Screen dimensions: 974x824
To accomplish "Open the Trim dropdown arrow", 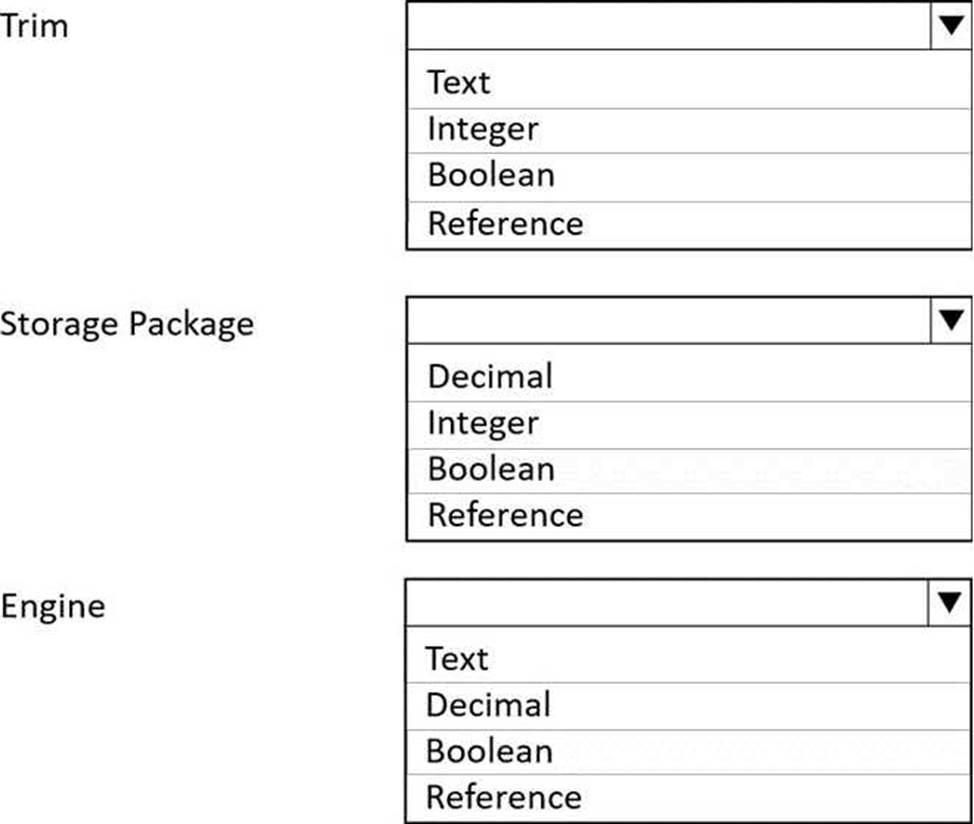I will [951, 25].
